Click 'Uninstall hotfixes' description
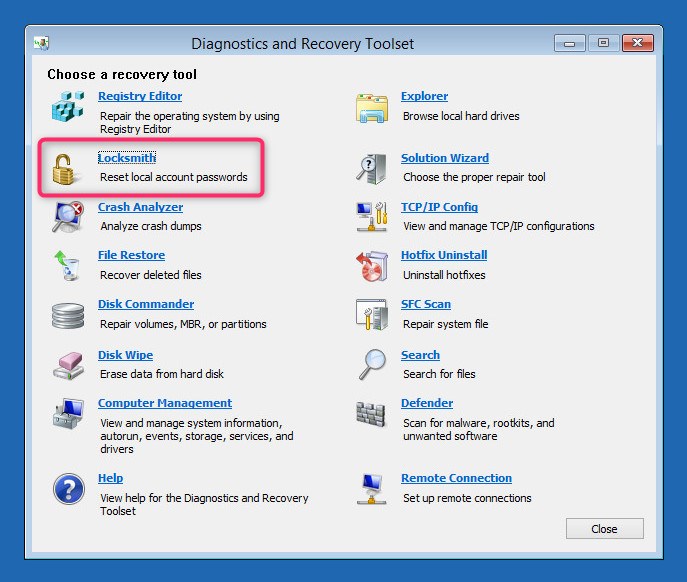 click(444, 275)
